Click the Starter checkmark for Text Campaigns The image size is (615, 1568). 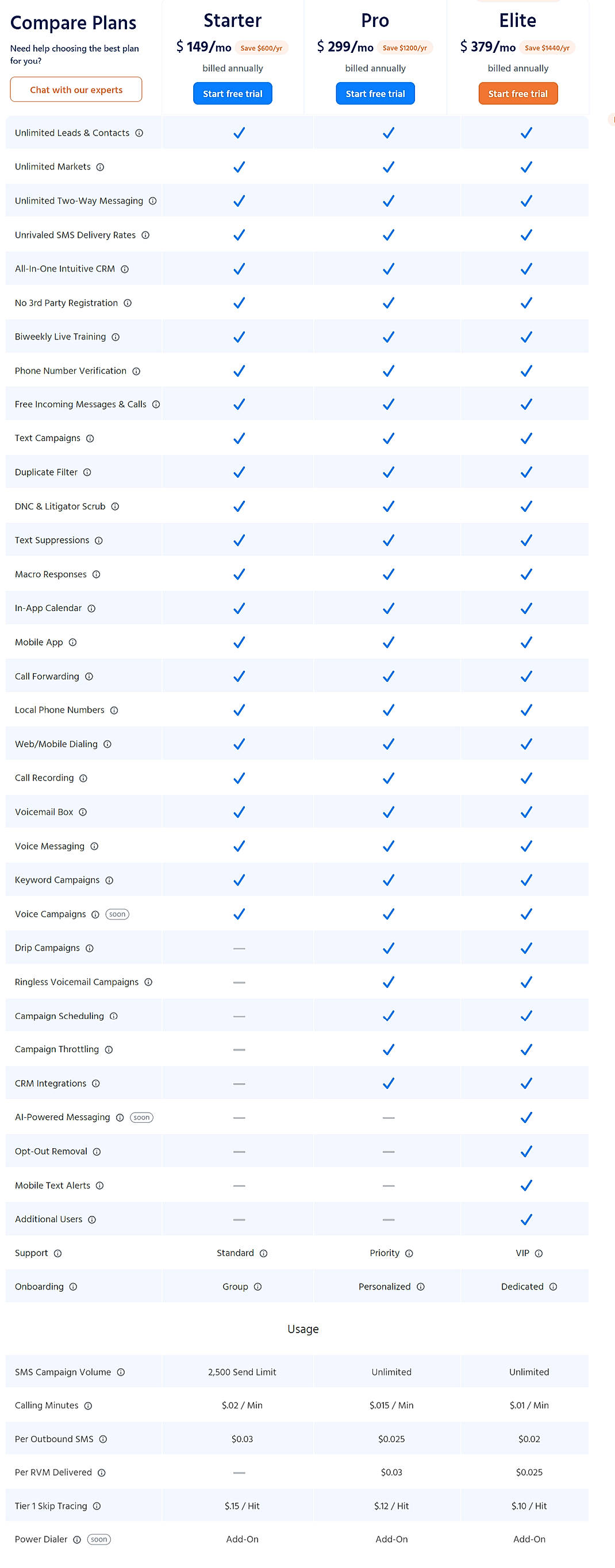click(239, 438)
